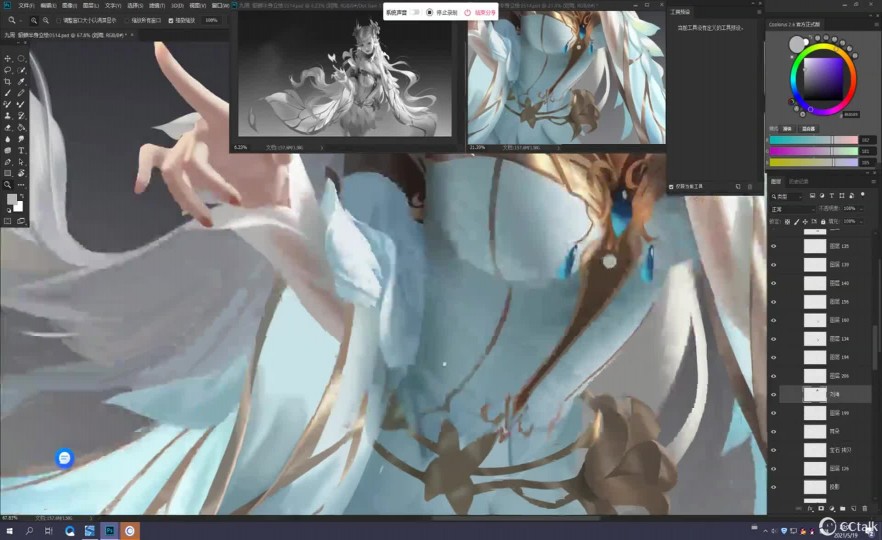Toggle system sound switch in recording bar
882x540 pixels.
(415, 12)
